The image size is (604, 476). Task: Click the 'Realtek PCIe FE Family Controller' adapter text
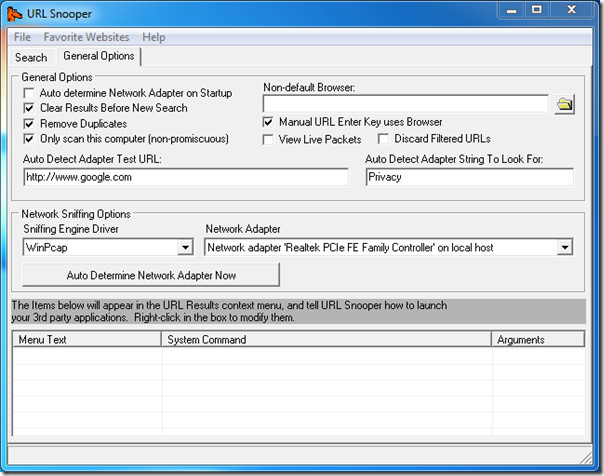[360, 248]
